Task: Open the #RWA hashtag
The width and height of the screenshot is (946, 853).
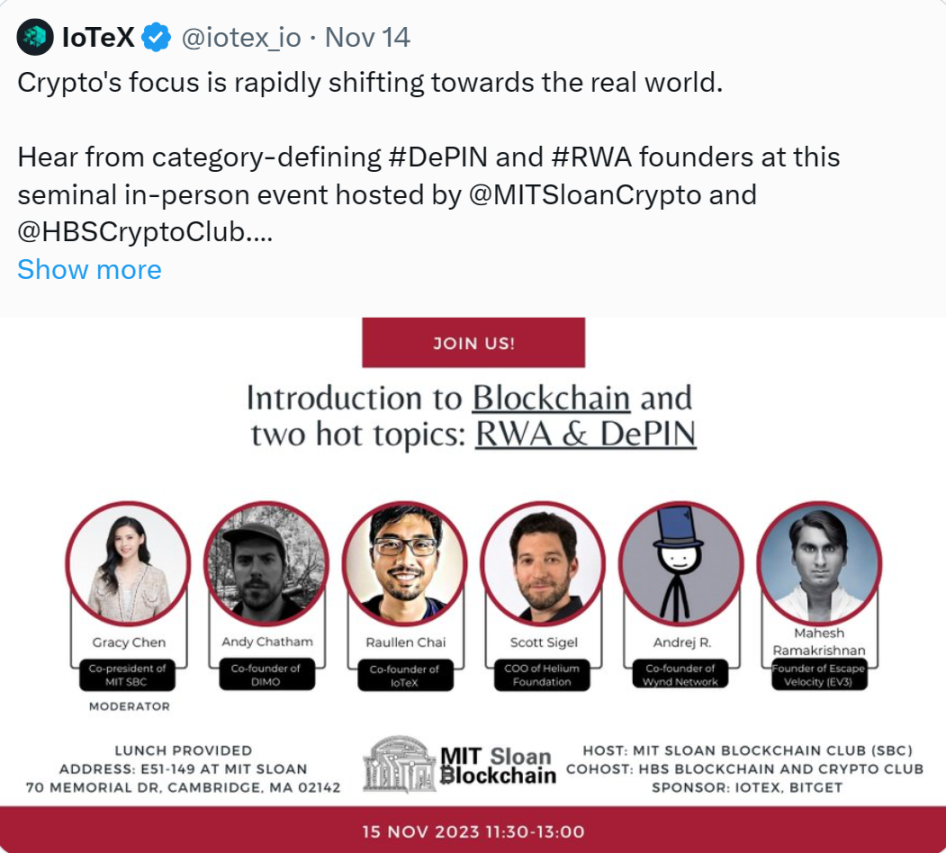Action: [x=591, y=157]
